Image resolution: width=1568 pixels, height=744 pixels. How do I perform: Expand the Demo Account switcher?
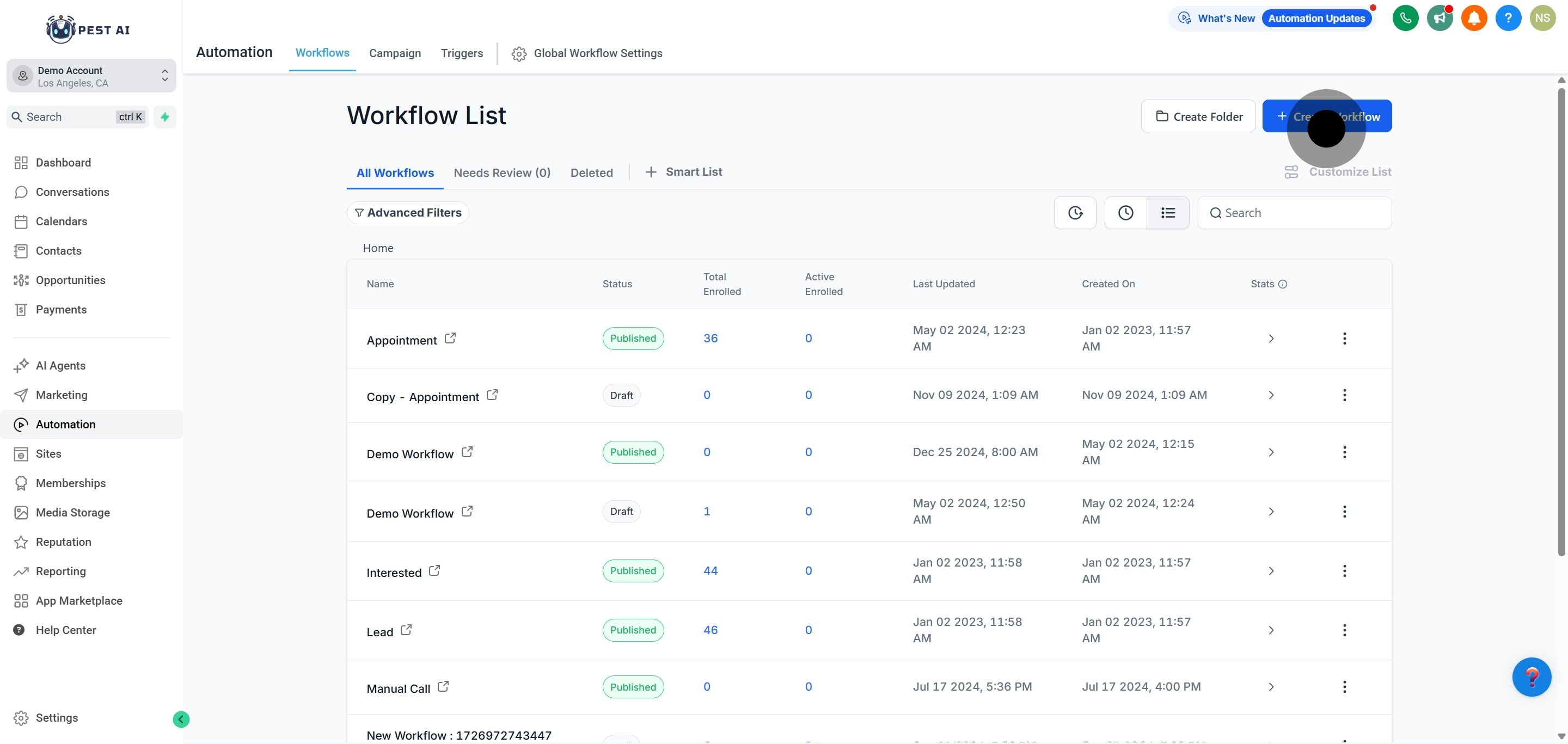click(x=91, y=76)
